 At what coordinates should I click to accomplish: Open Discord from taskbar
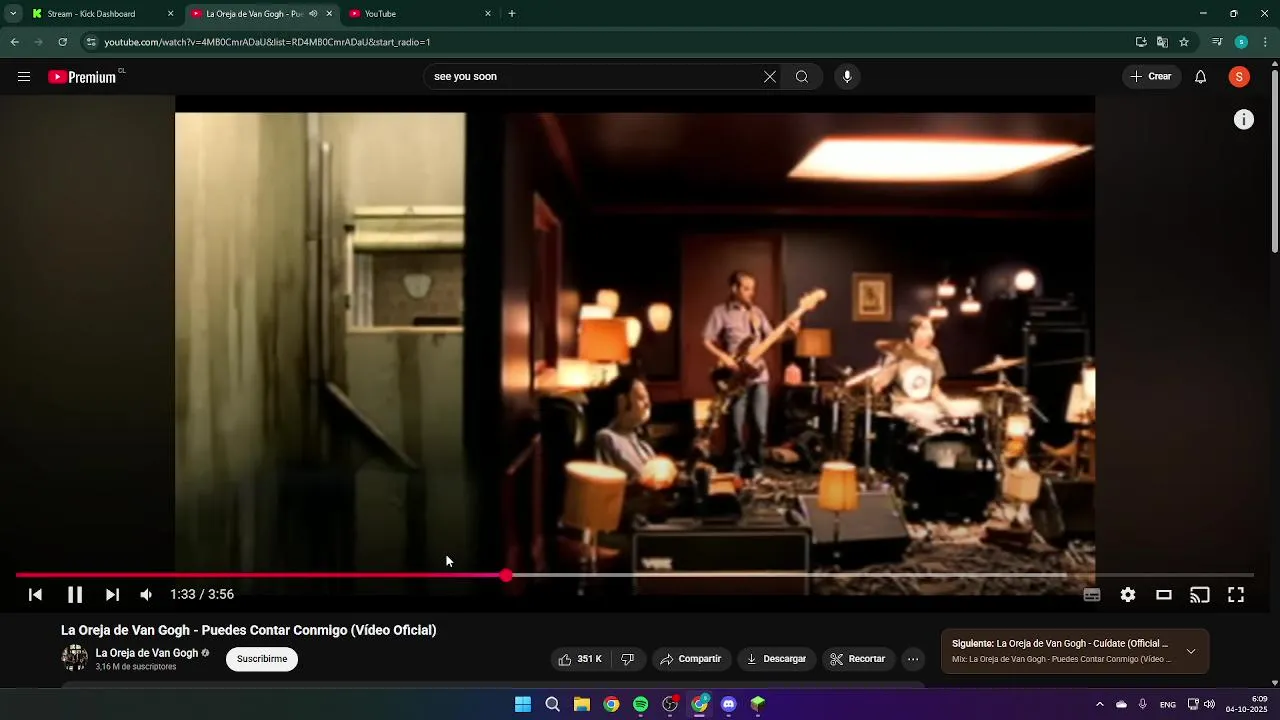coord(729,704)
